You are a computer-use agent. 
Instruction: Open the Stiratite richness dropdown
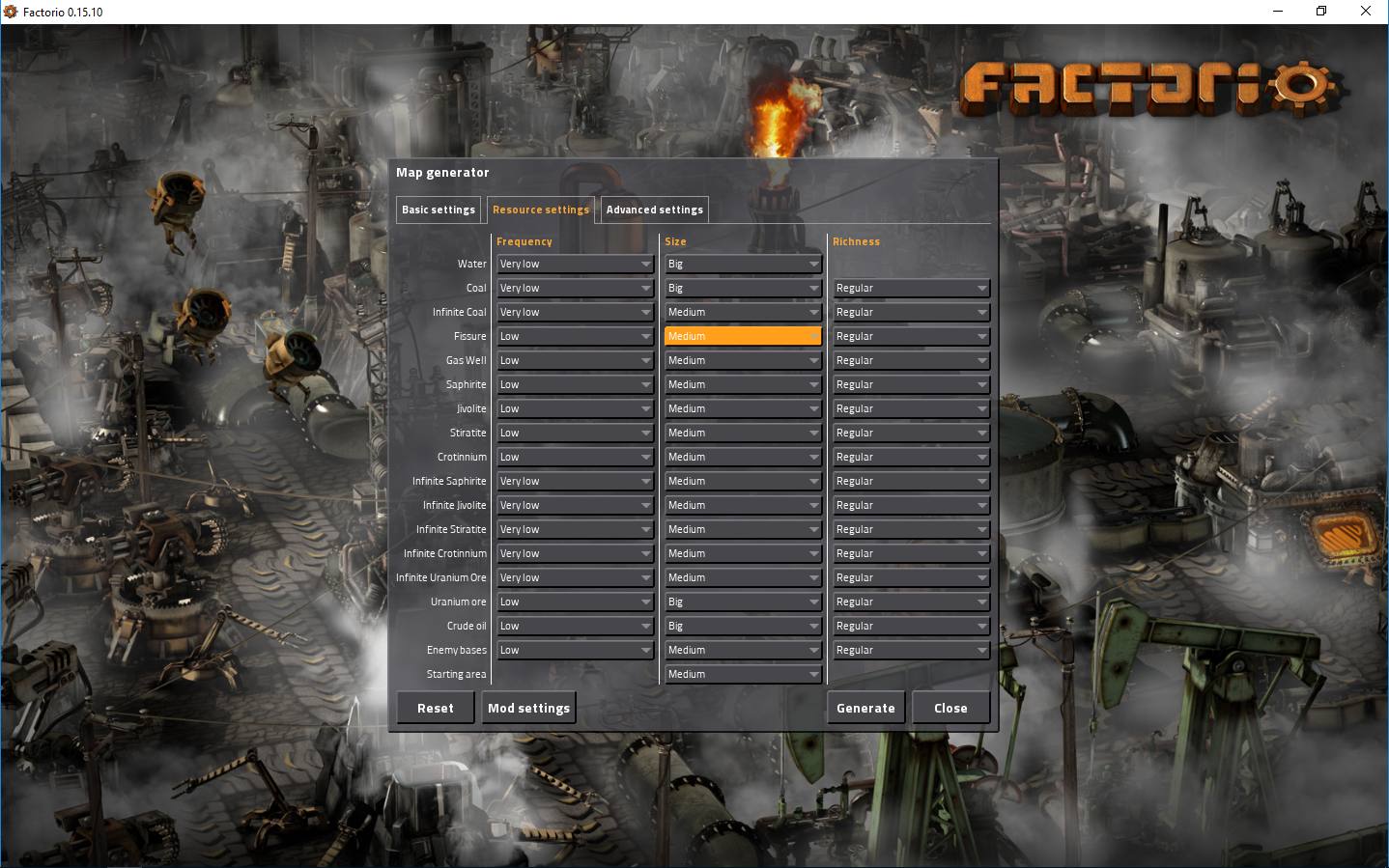point(912,433)
